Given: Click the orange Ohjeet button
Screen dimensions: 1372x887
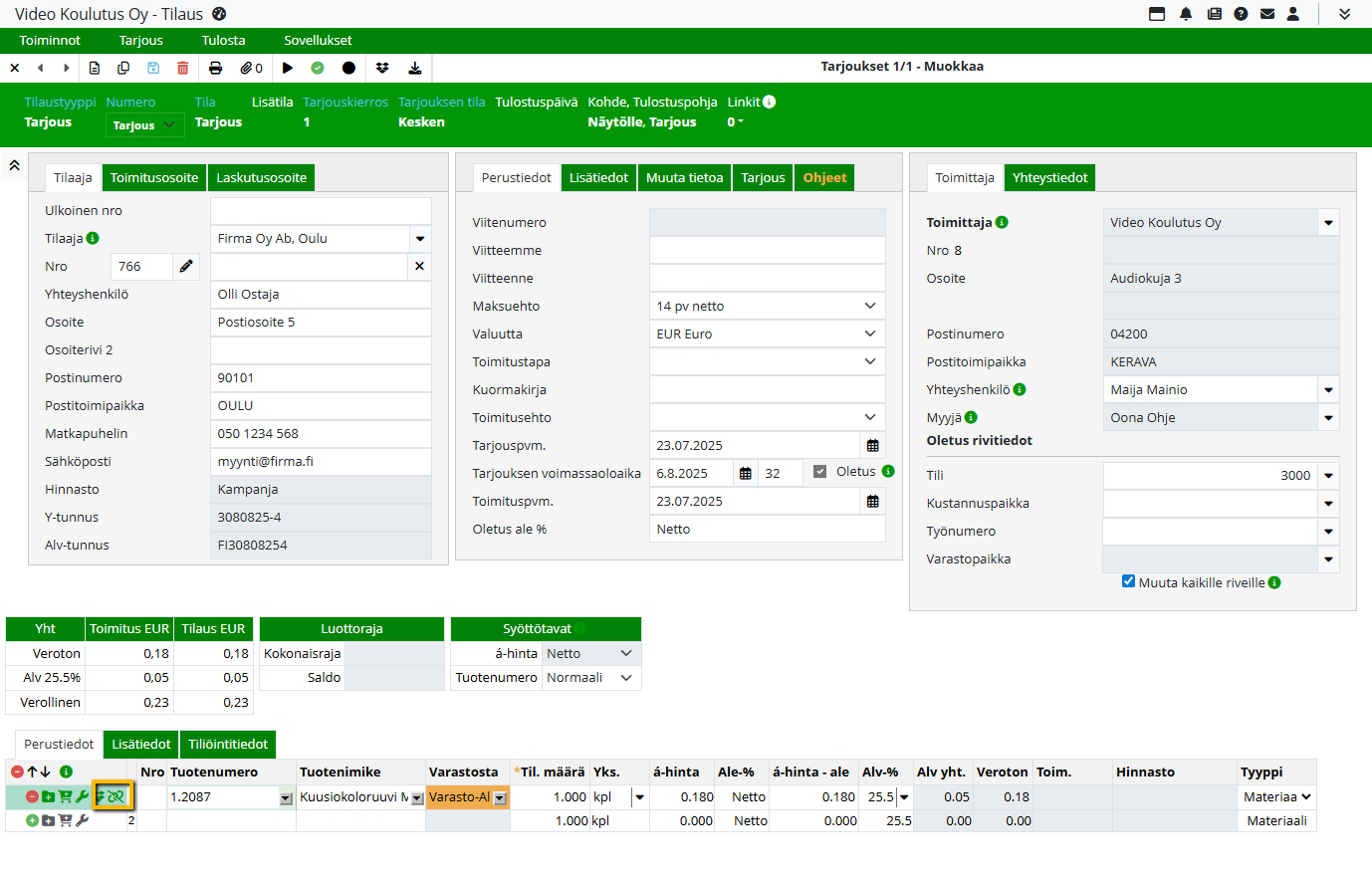Looking at the screenshot, I should click(x=824, y=178).
